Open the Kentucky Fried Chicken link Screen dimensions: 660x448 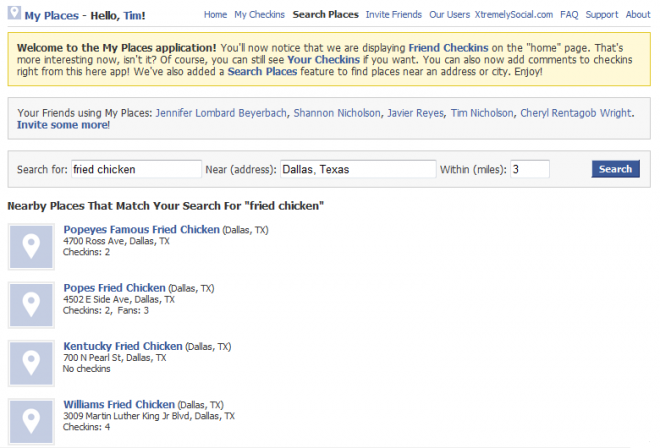coord(123,346)
